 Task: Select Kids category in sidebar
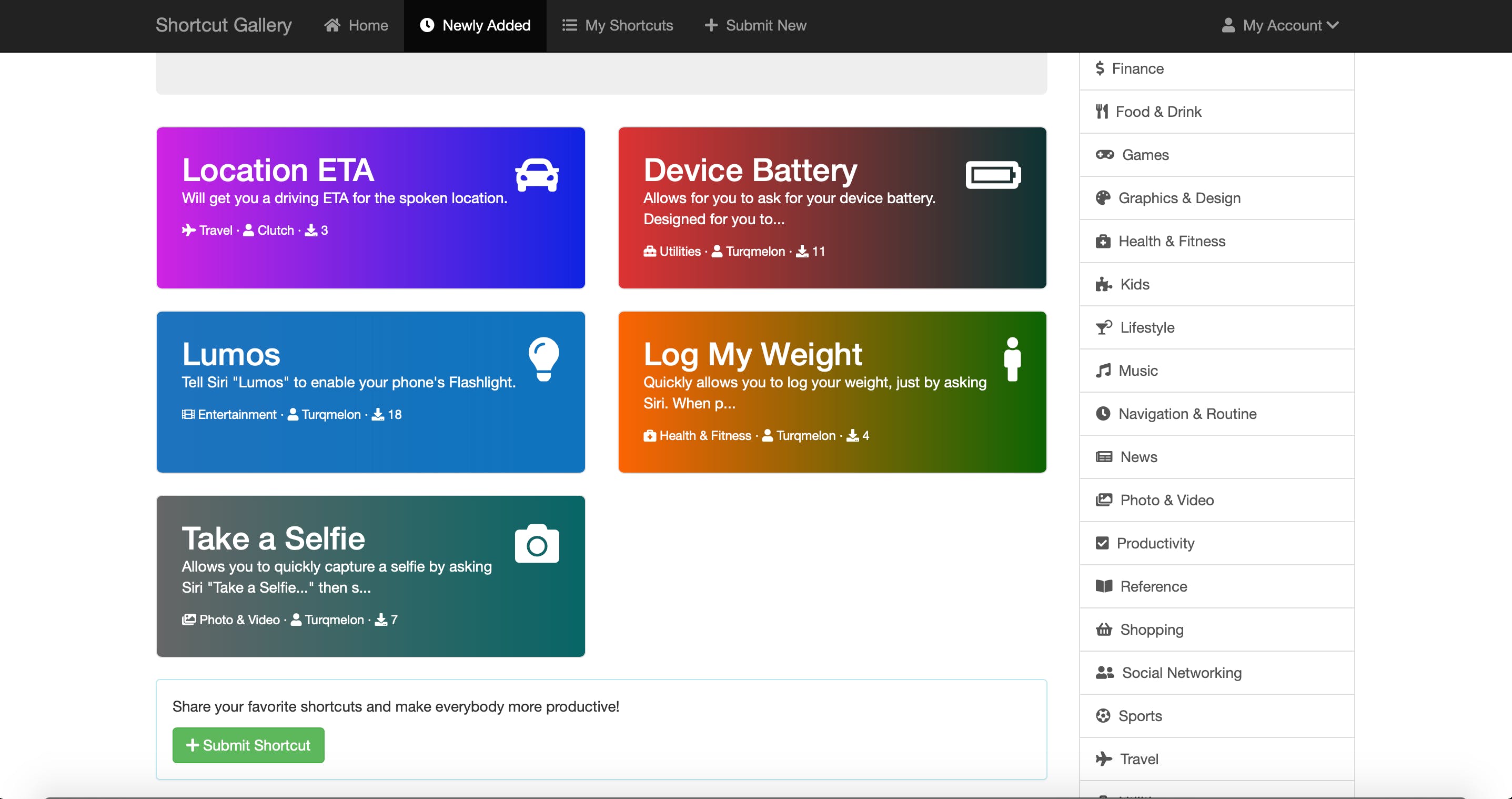tap(1217, 284)
